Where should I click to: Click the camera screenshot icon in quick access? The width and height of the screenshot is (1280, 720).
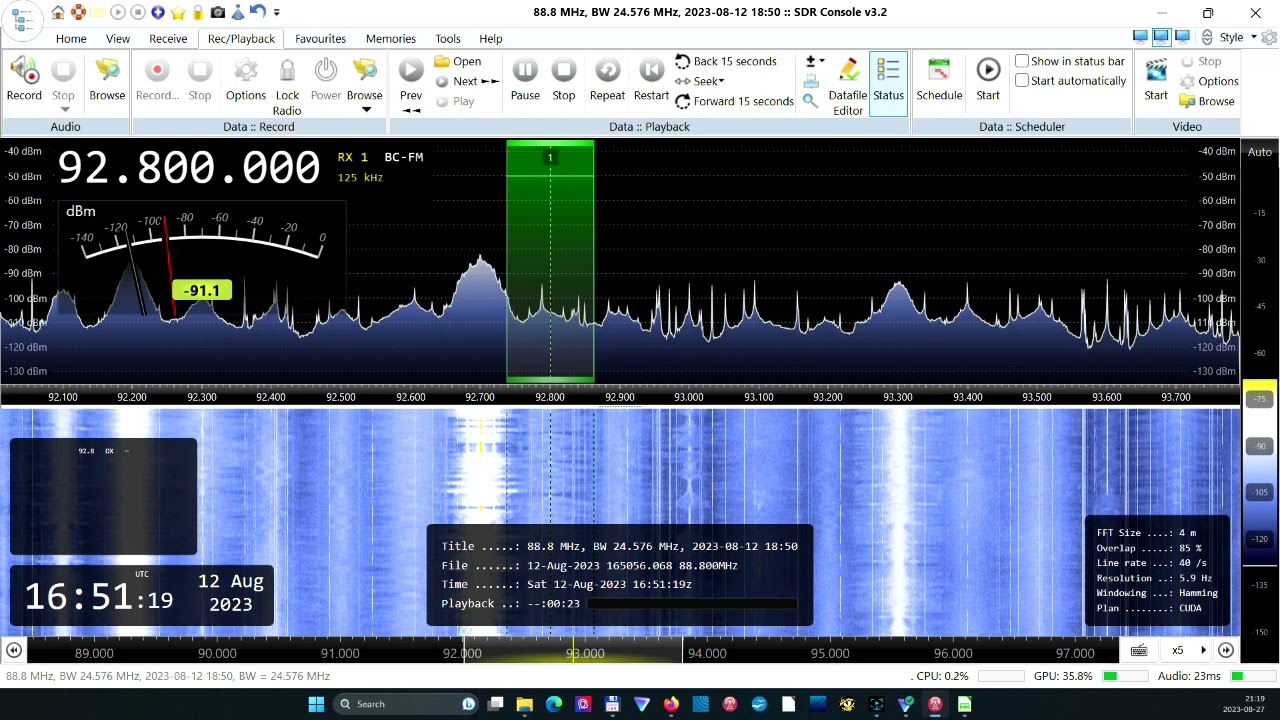click(x=218, y=12)
